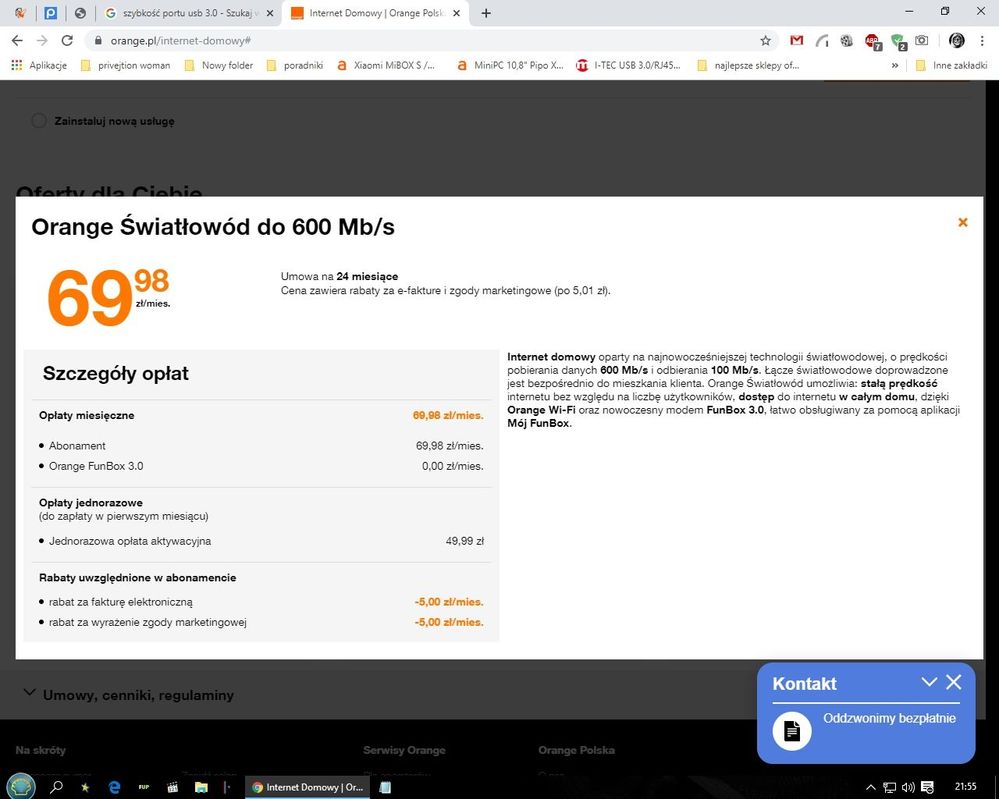Open the poradniki bookmark folder
This screenshot has height=799, width=999.
tap(295, 65)
